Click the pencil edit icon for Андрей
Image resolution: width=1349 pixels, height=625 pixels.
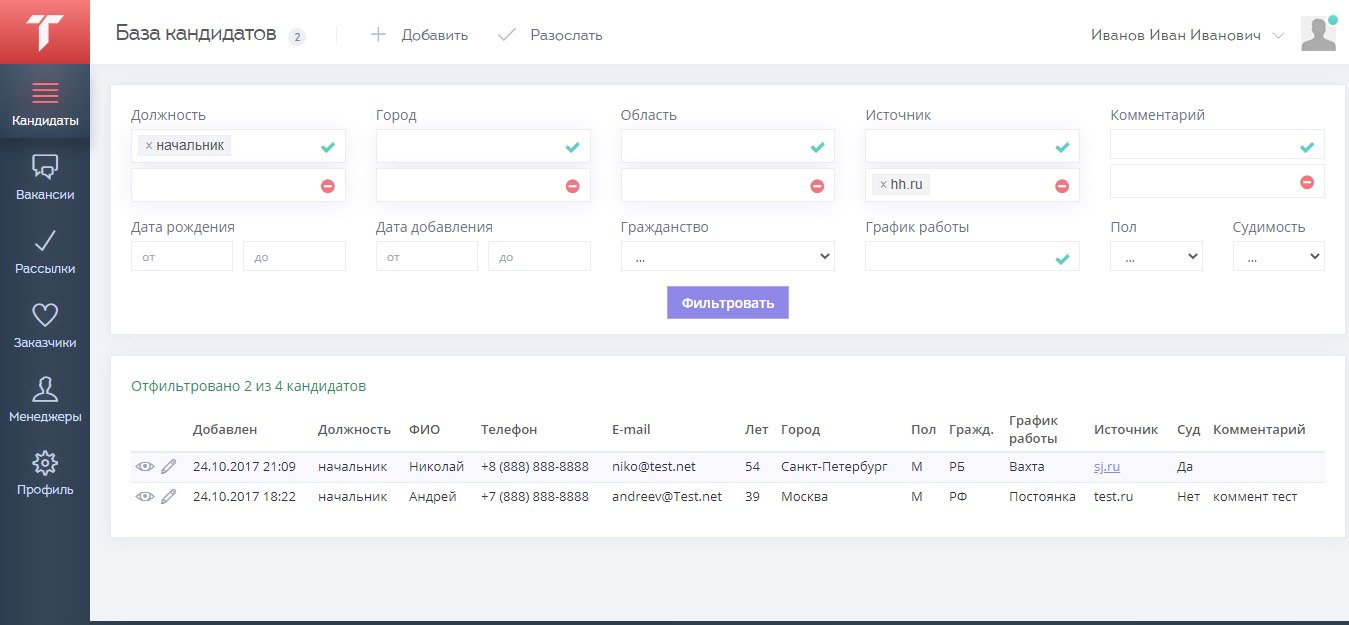pyautogui.click(x=168, y=497)
